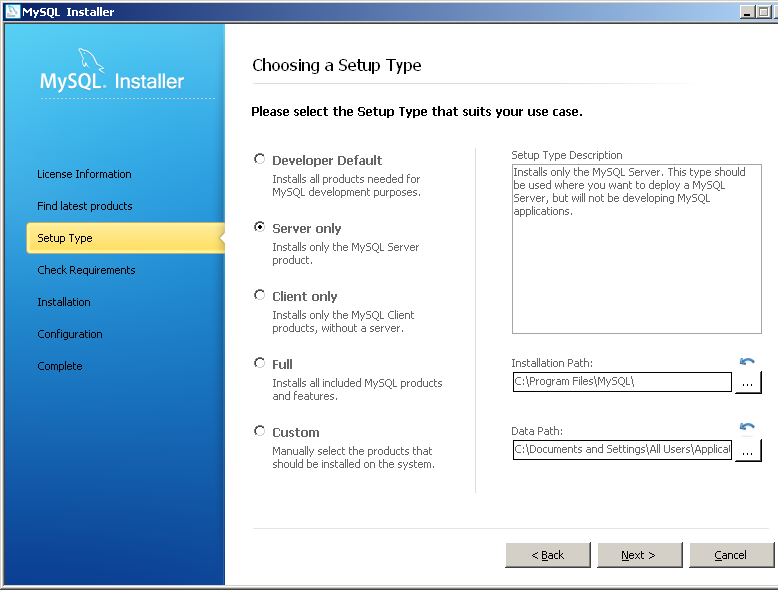Click the MySQL dolphin logo
This screenshot has width=778, height=590.
[x=91, y=60]
